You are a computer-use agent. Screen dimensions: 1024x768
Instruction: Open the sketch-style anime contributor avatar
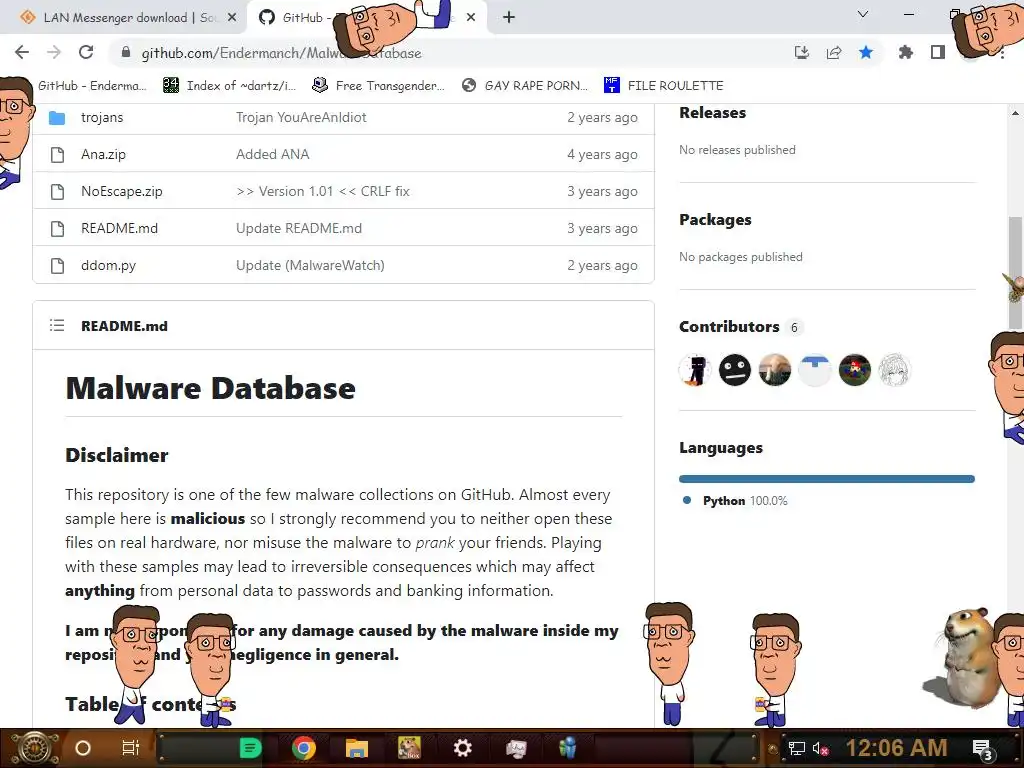click(x=894, y=370)
